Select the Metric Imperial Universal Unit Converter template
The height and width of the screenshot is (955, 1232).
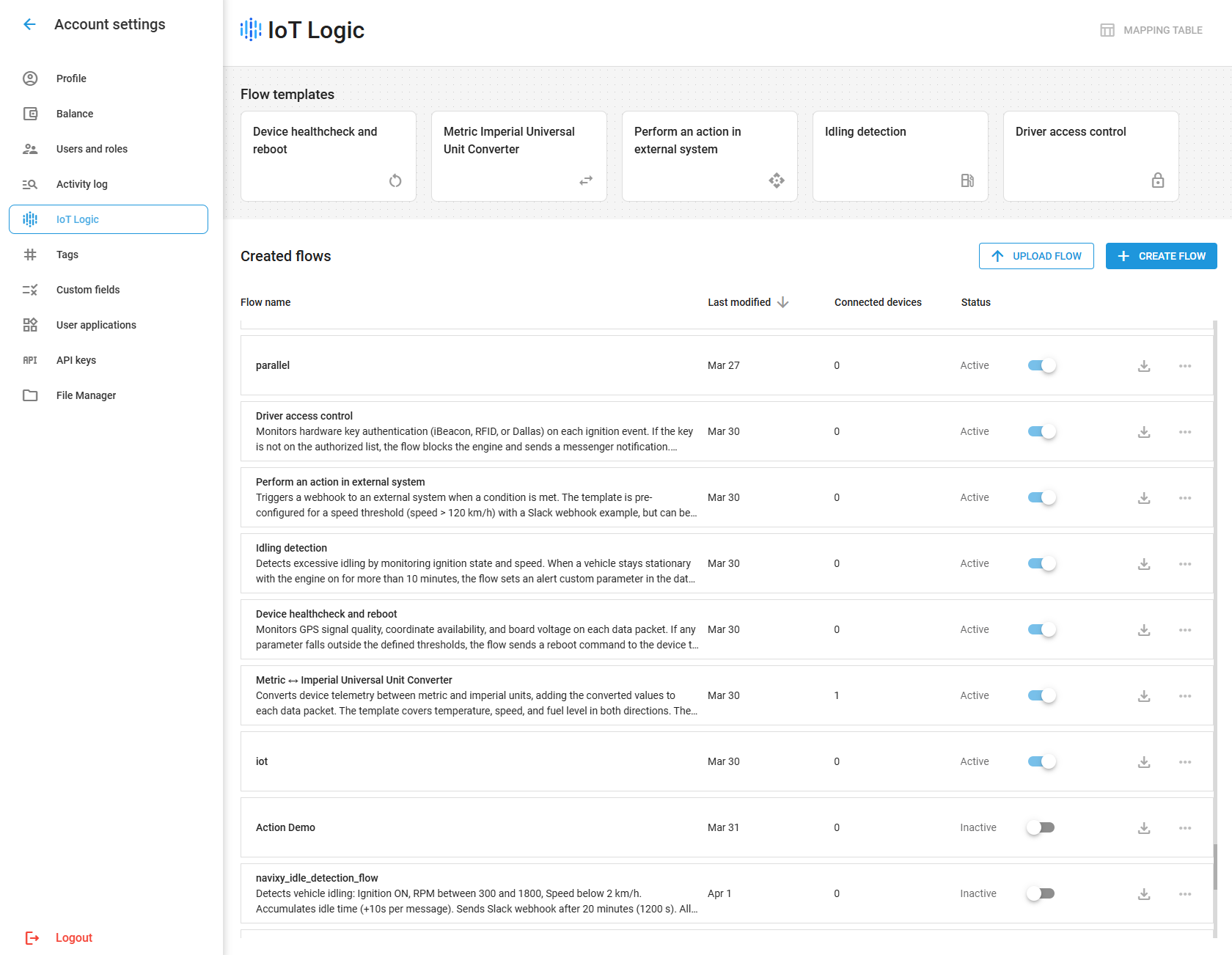click(519, 156)
